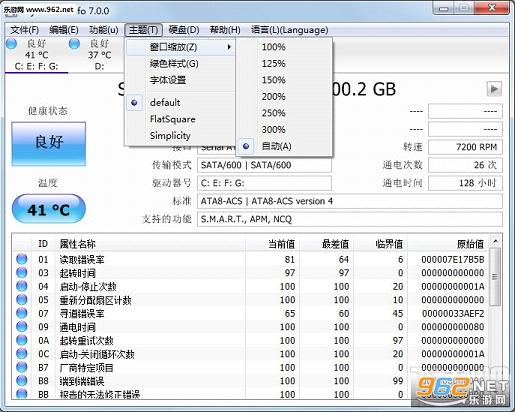
Task: Sort by 属性名称 column header
Action: point(150,244)
